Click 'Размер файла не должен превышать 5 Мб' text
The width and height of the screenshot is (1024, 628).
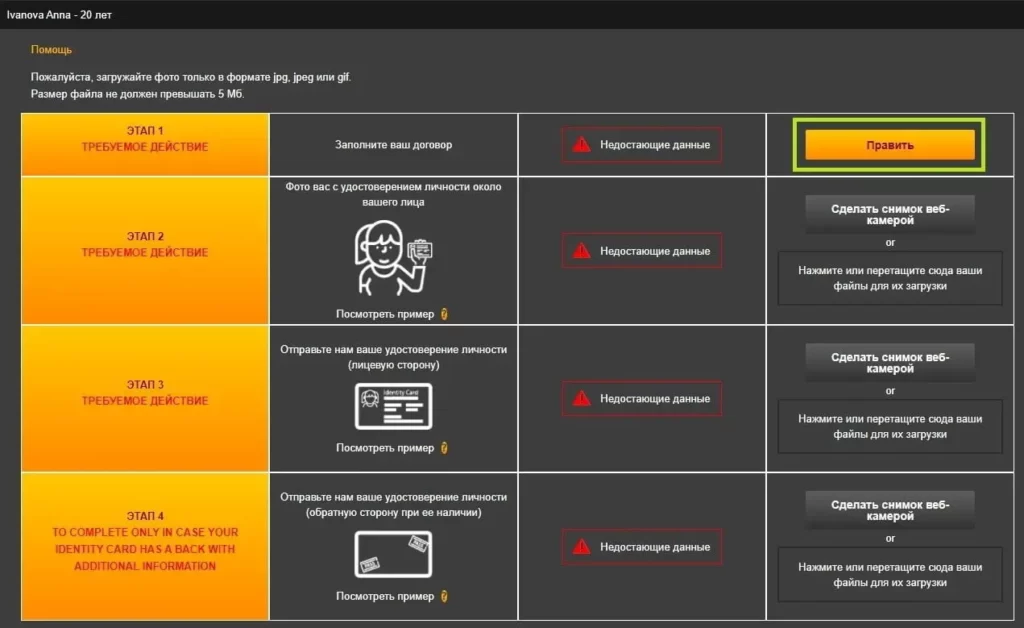137,94
